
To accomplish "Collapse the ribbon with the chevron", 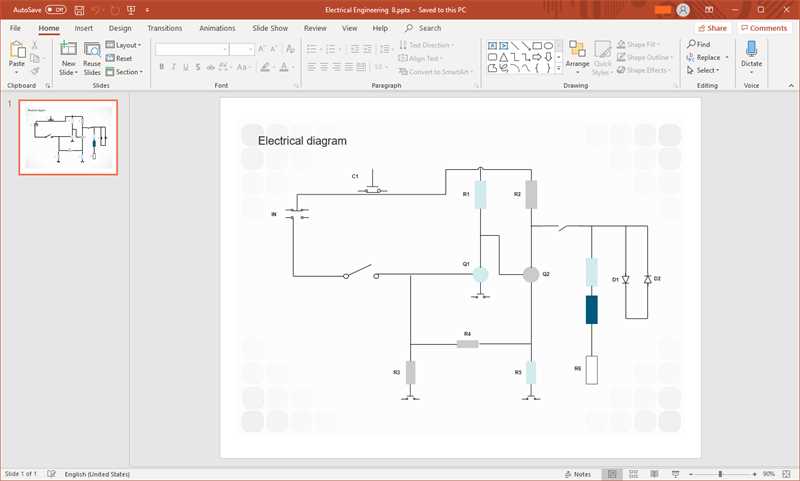I will (791, 85).
